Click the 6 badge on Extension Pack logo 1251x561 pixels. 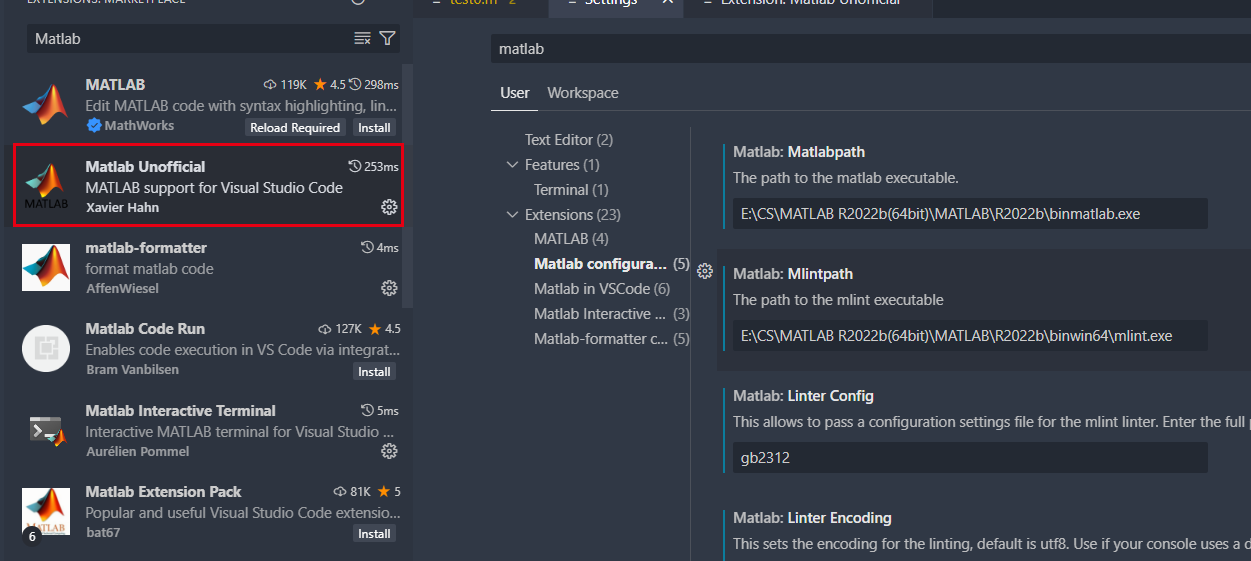(31, 536)
